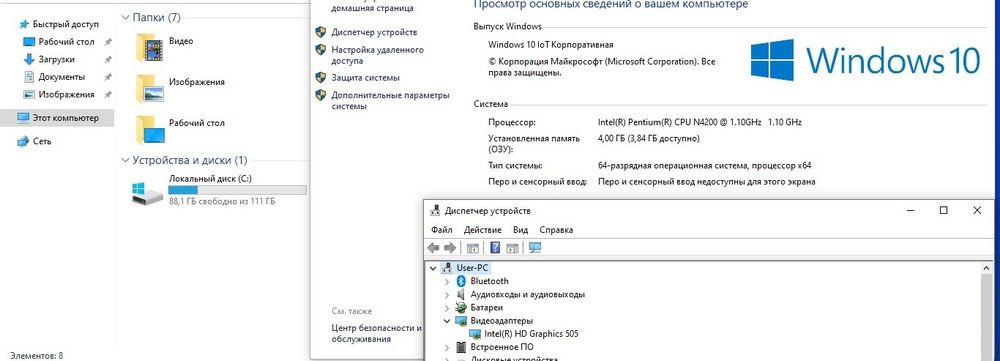Click the shield icon next to Дополнительные параметры системы
Image resolution: width=1000 pixels, height=361 pixels.
[321, 95]
